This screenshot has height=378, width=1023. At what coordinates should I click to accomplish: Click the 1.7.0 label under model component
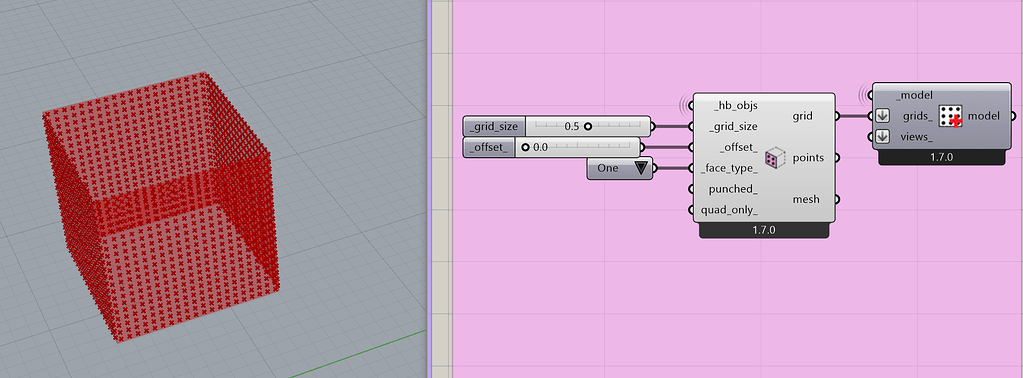pyautogui.click(x=941, y=157)
